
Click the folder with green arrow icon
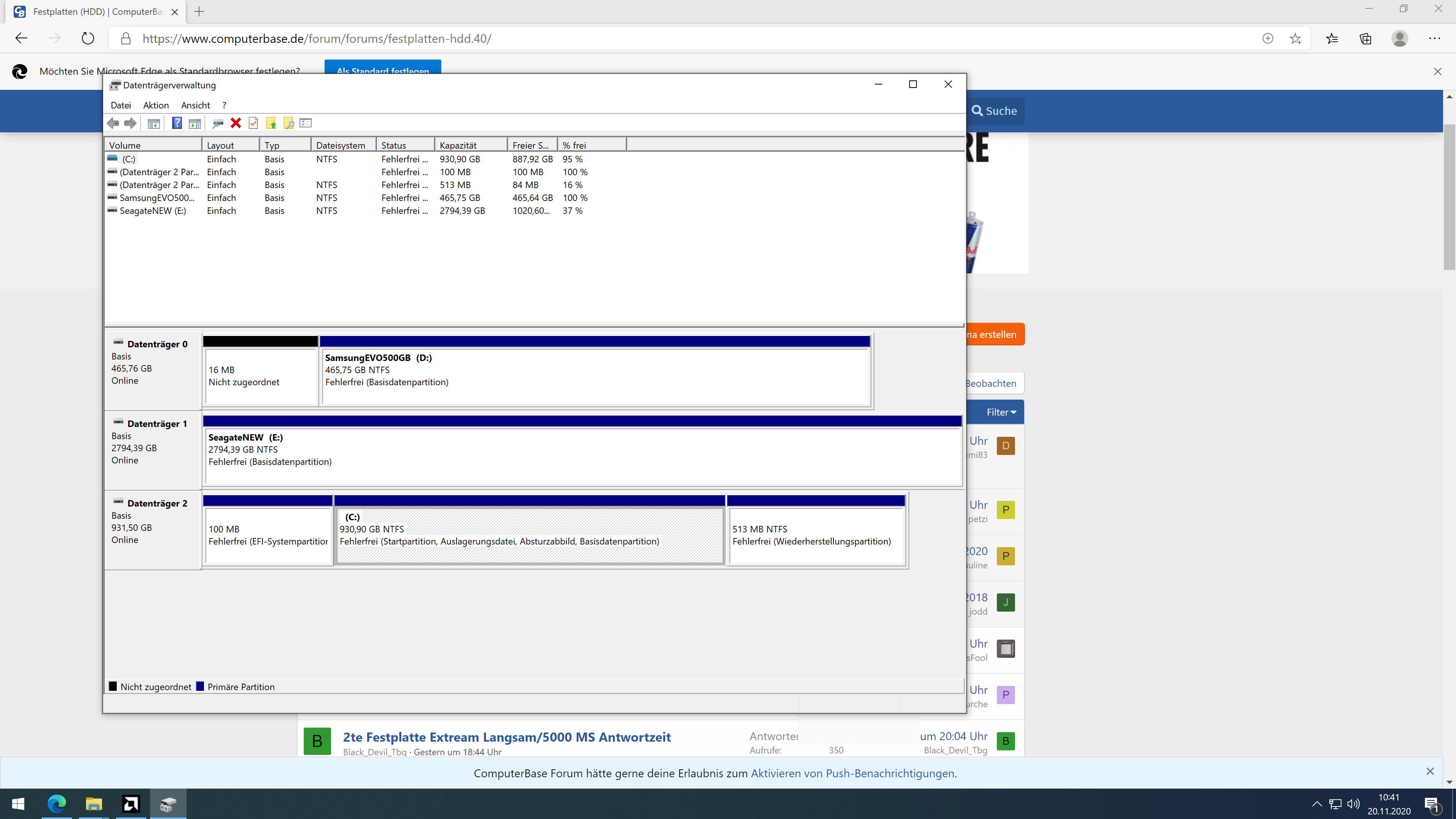point(271,123)
